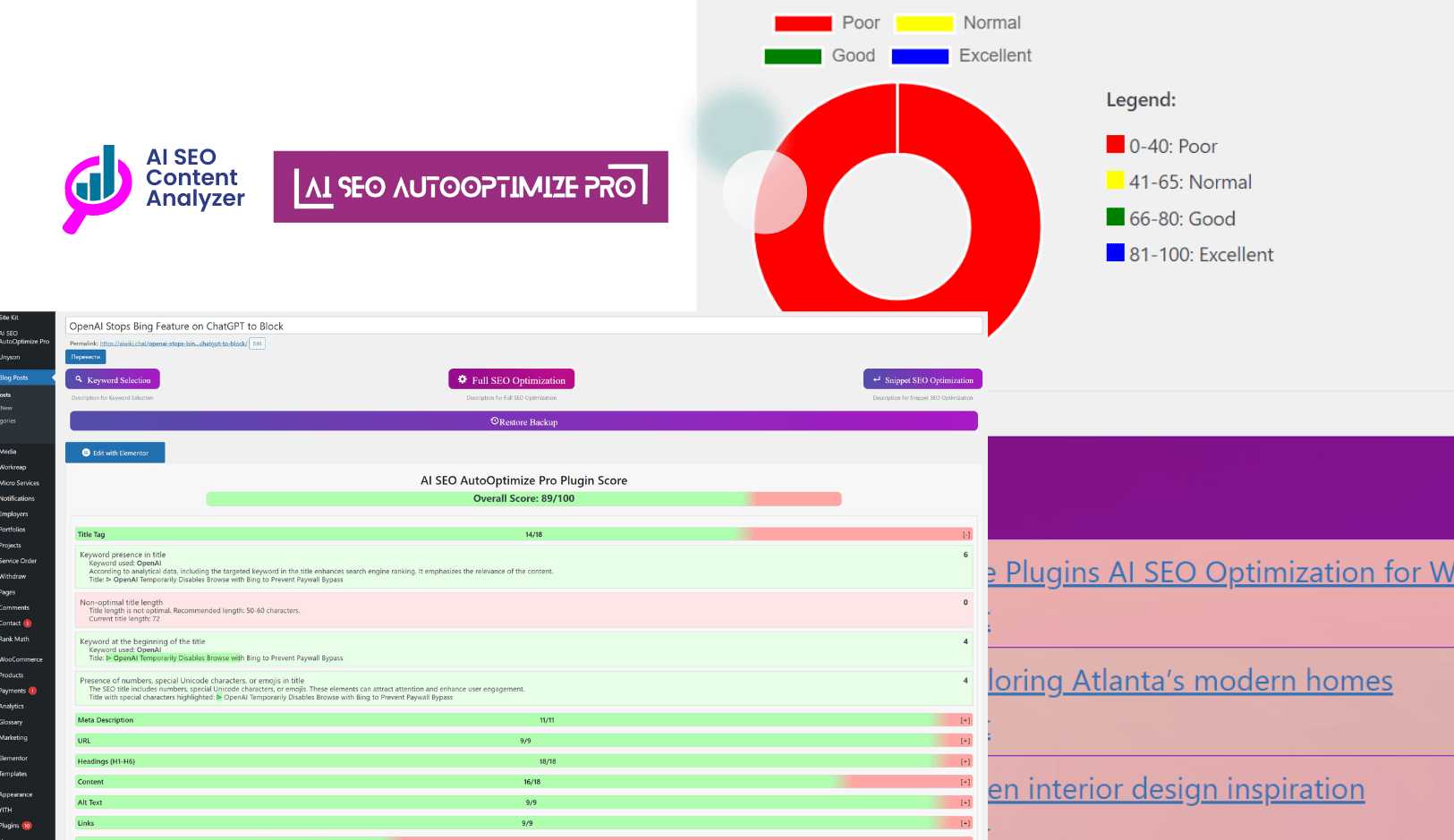Click the AI SEO Content Analyzer logo icon

point(98,189)
